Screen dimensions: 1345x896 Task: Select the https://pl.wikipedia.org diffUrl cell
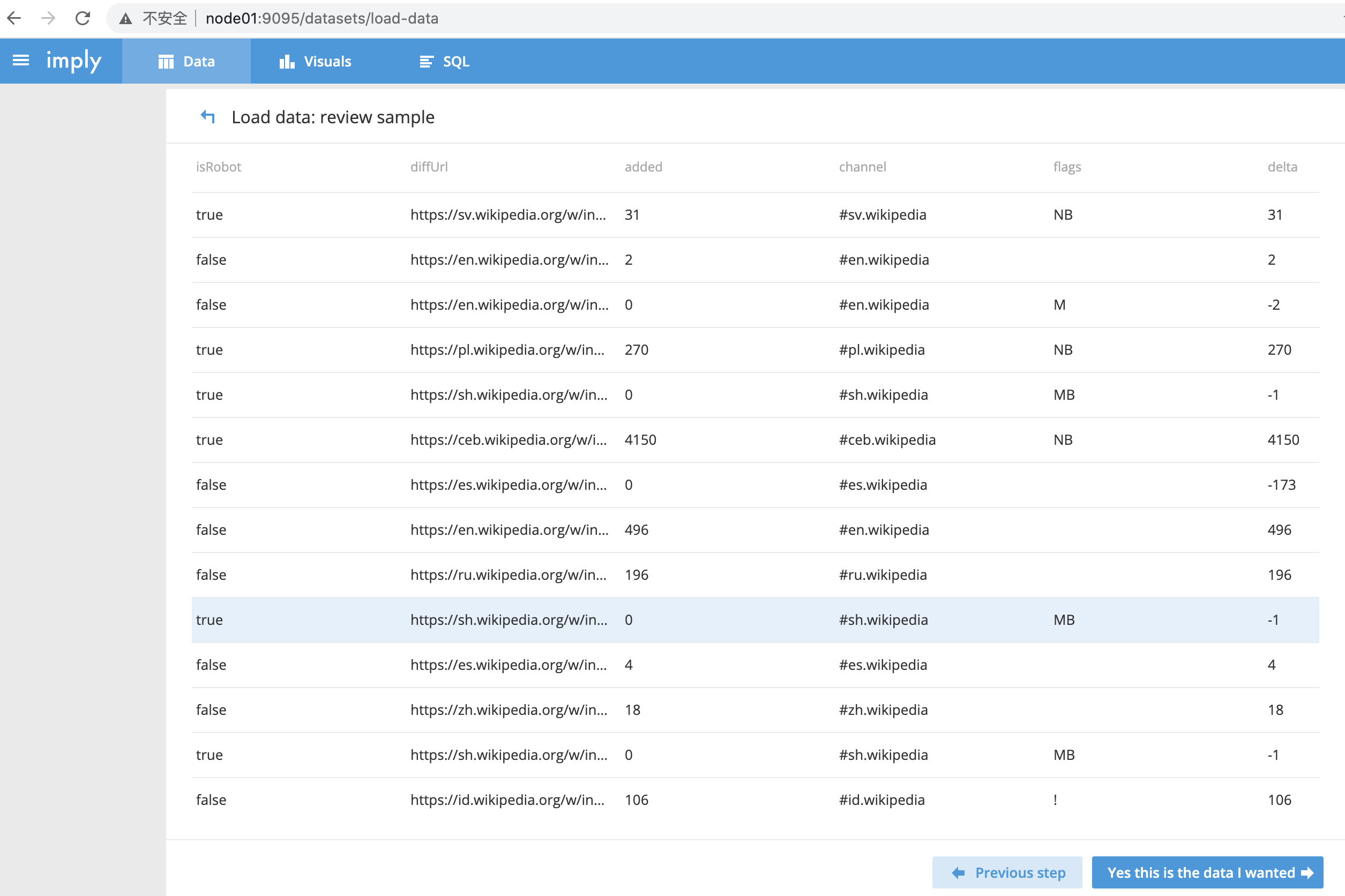pos(507,350)
